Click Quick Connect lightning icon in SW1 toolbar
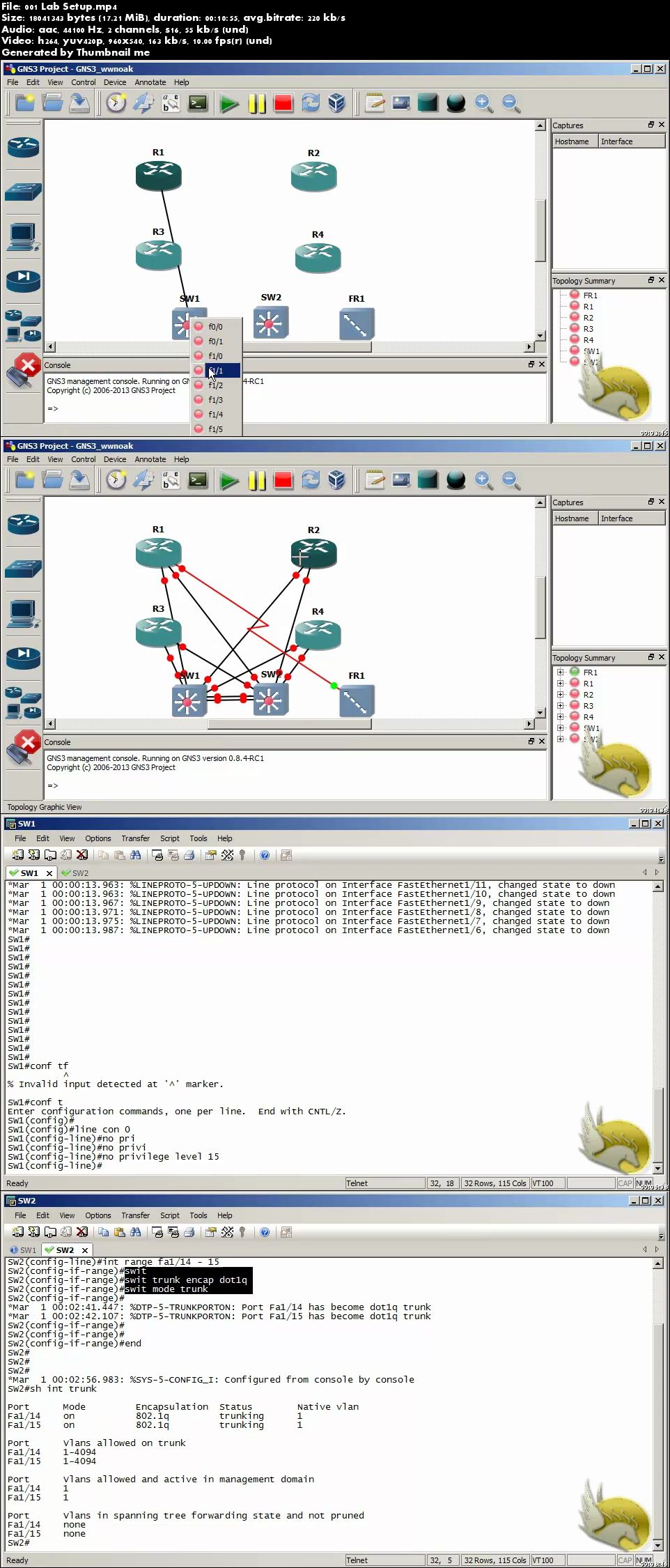Viewport: 670px width, 1568px height. tap(34, 855)
